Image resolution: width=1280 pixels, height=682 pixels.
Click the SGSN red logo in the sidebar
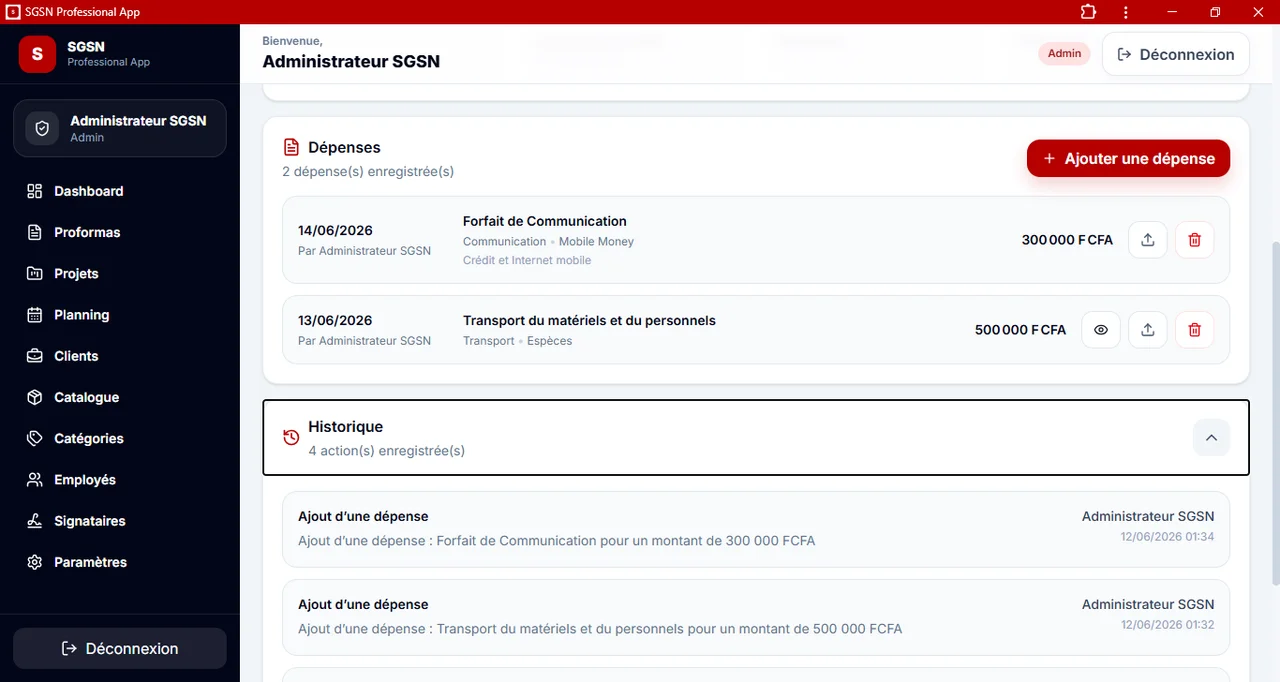click(x=37, y=54)
